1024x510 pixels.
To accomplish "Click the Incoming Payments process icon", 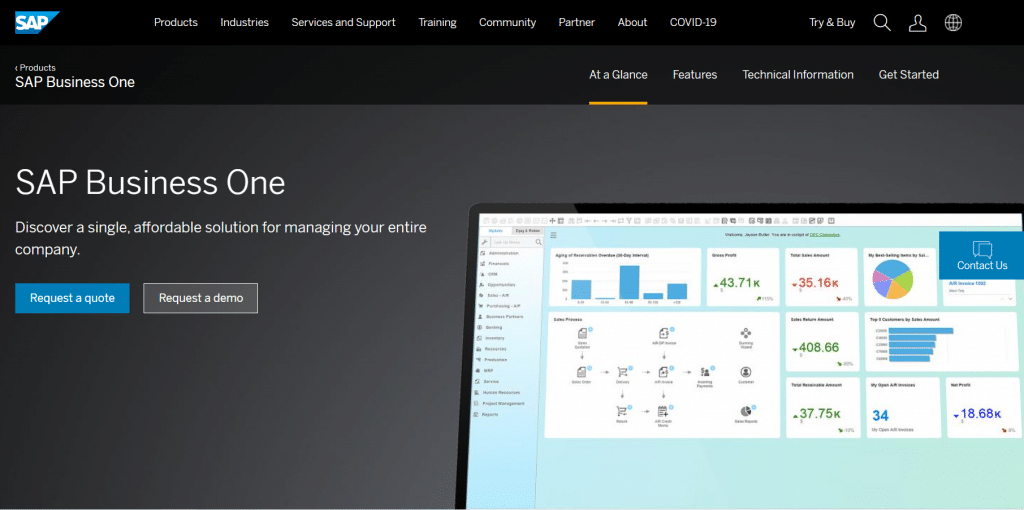I will click(705, 372).
